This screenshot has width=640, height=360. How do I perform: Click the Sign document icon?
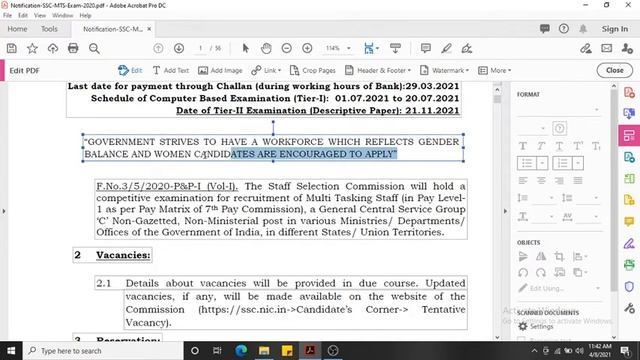467,49
